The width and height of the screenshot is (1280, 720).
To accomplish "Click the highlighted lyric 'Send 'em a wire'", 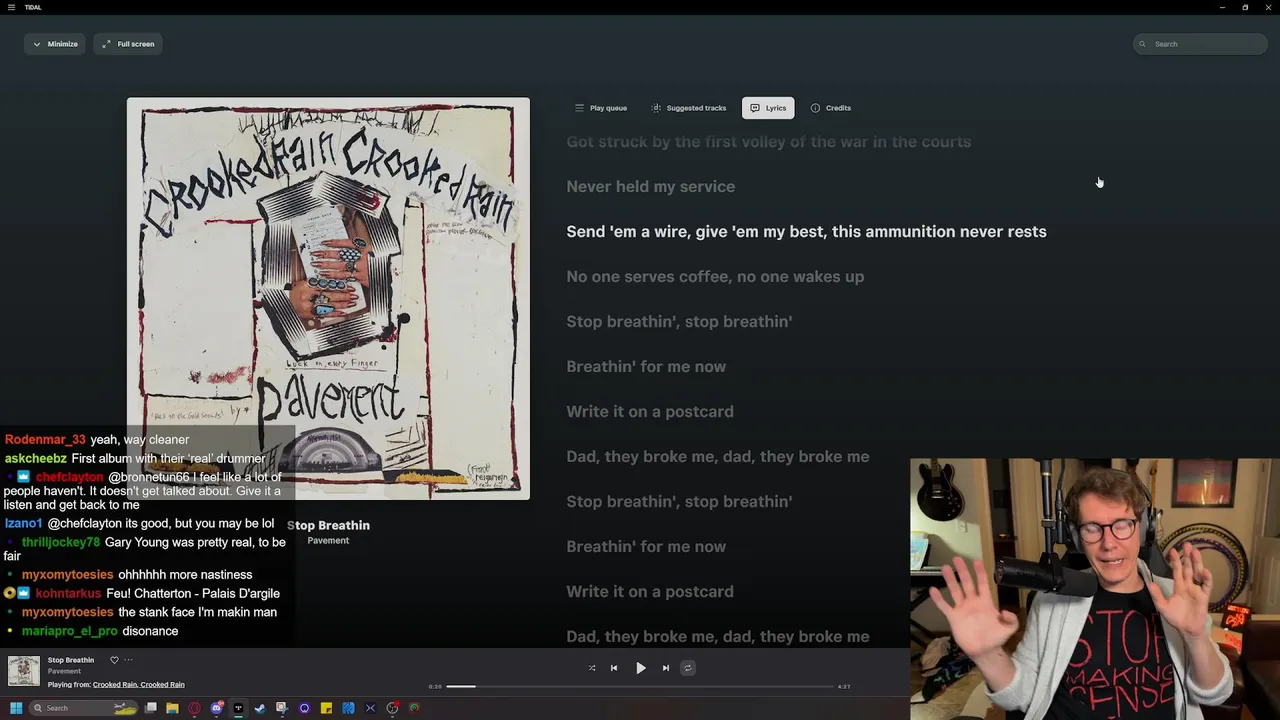I will (806, 232).
